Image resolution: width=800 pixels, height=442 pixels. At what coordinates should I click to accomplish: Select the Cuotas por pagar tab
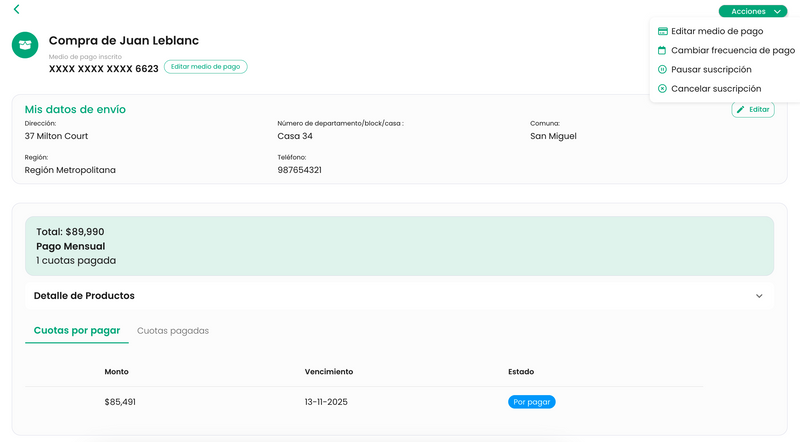pos(77,330)
